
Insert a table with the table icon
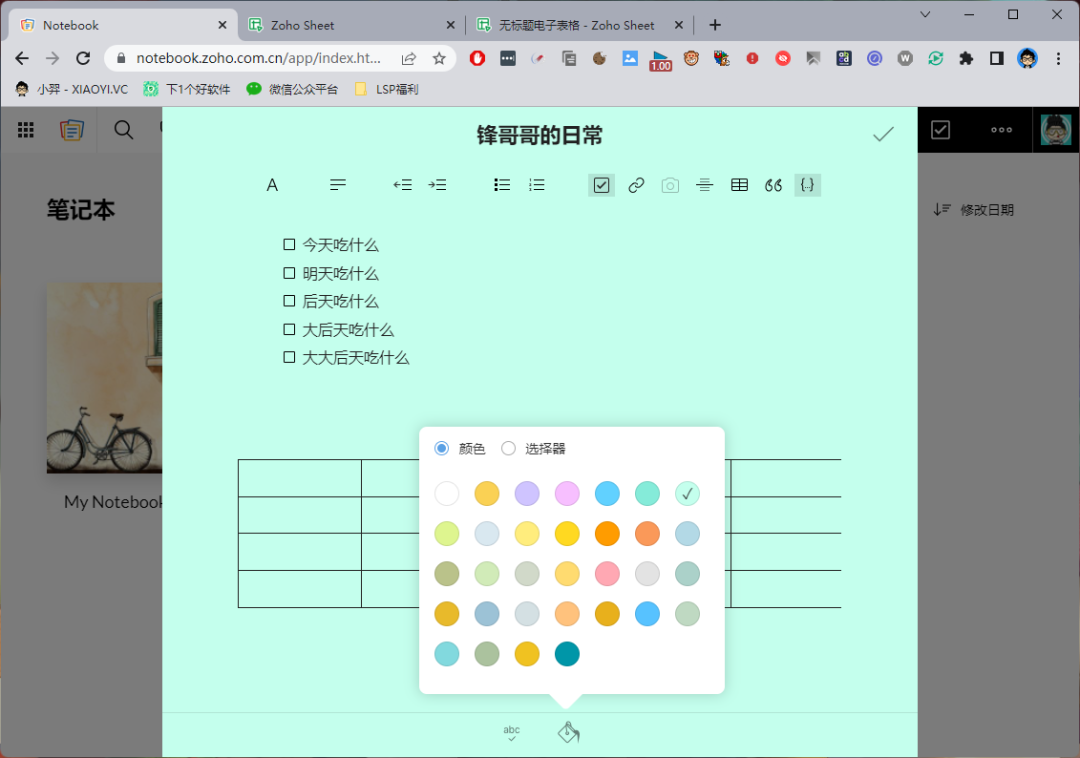(739, 184)
